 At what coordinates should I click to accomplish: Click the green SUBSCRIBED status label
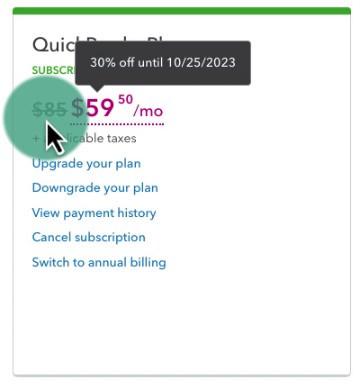click(53, 70)
